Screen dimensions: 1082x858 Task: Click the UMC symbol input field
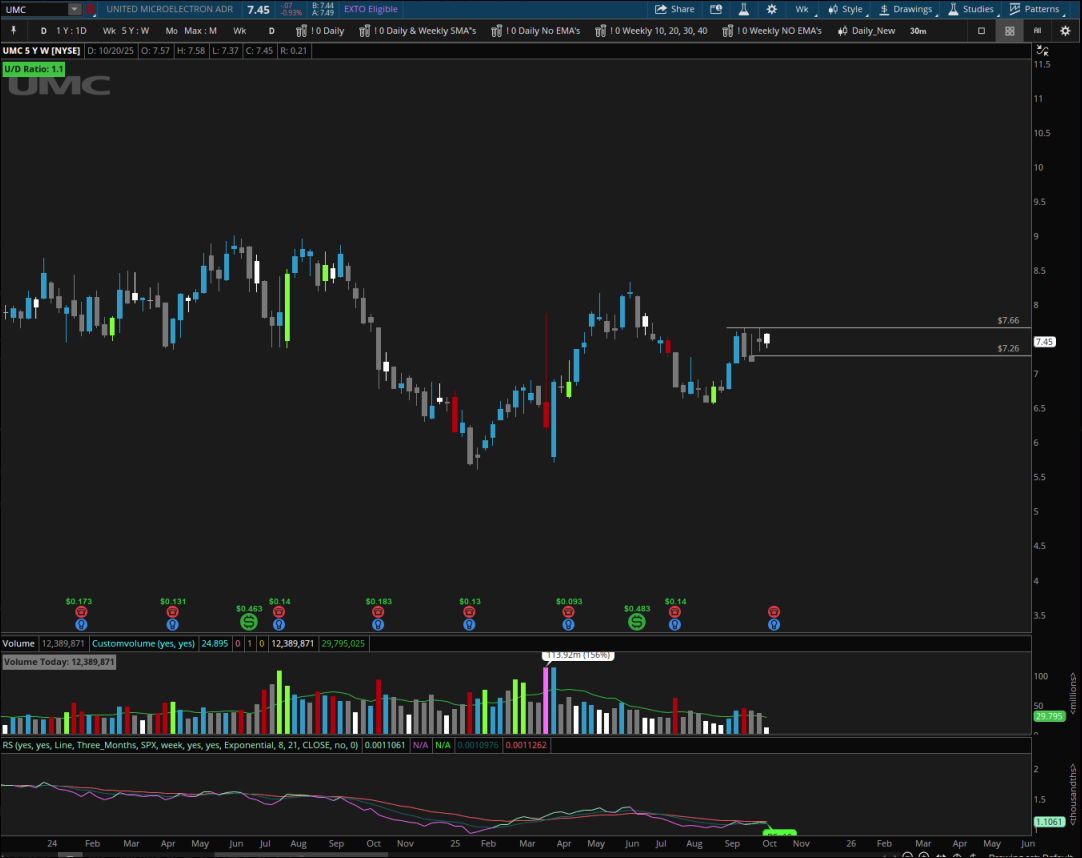click(x=35, y=10)
